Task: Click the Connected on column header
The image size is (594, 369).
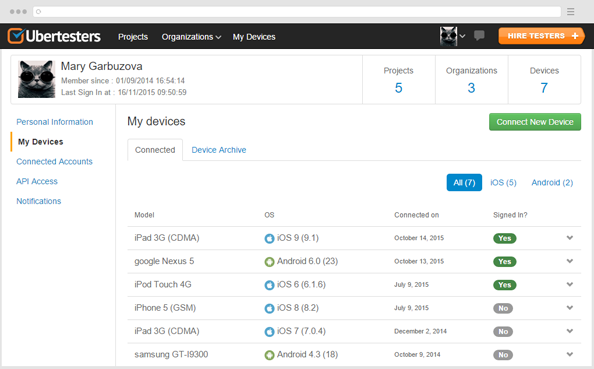Action: point(416,215)
